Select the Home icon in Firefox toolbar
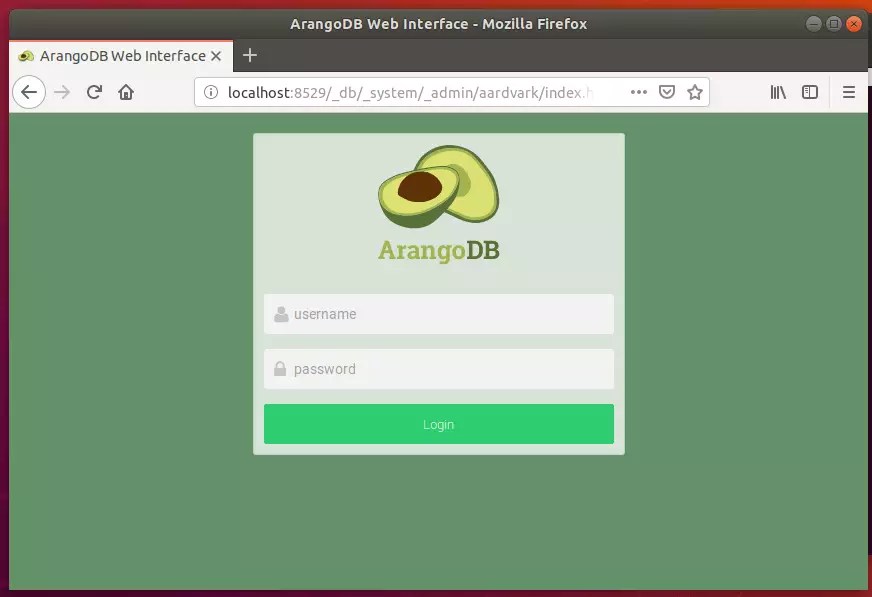872x597 pixels. click(128, 91)
